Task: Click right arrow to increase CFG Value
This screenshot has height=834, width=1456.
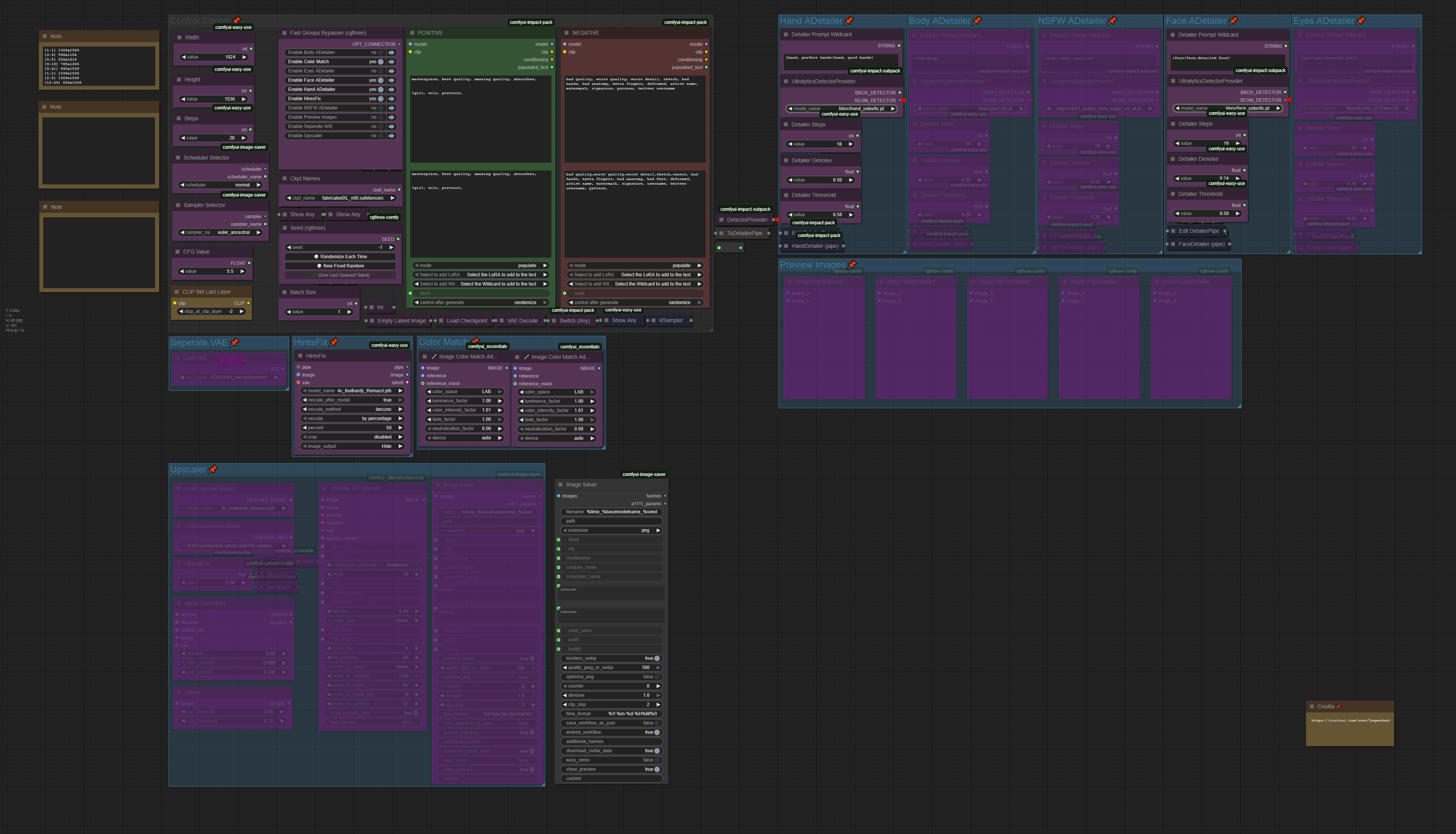Action: 242,271
